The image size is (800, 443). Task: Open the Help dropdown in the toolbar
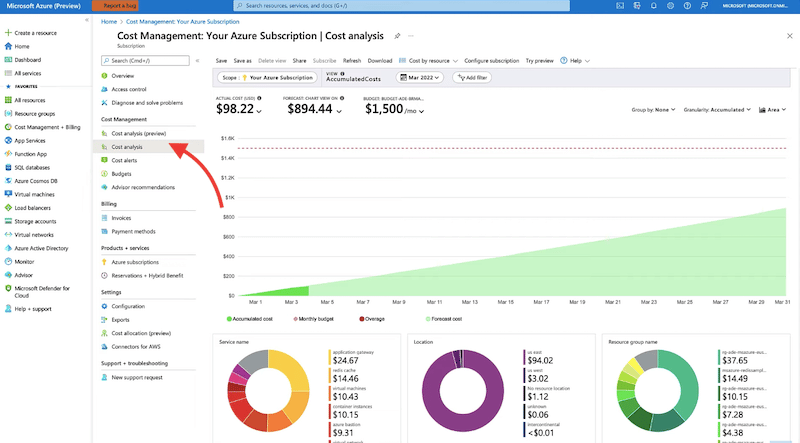click(x=575, y=61)
